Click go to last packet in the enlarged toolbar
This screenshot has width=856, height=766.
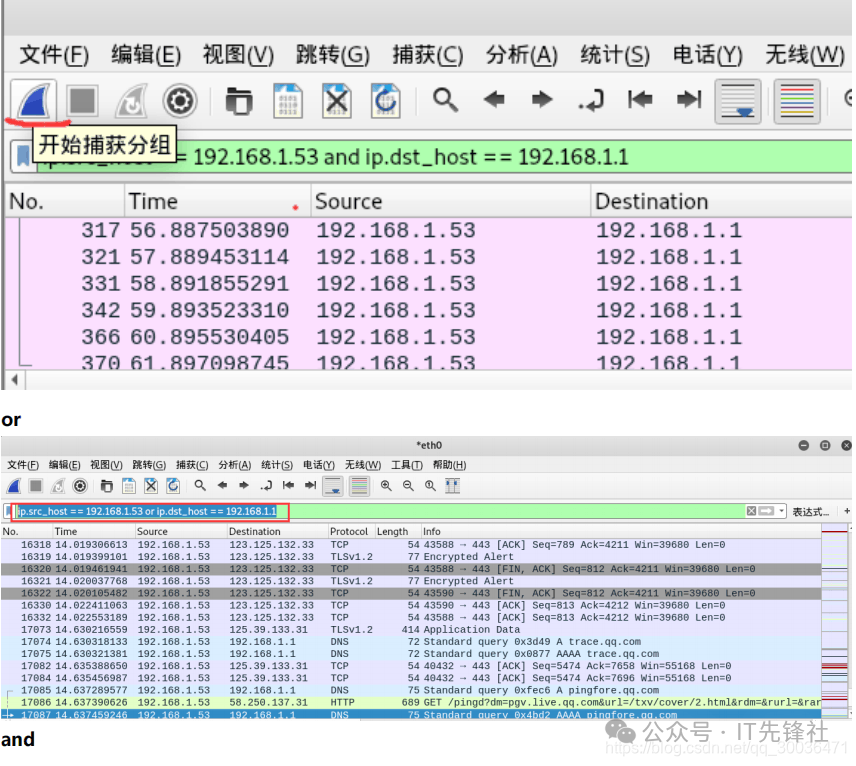[689, 100]
